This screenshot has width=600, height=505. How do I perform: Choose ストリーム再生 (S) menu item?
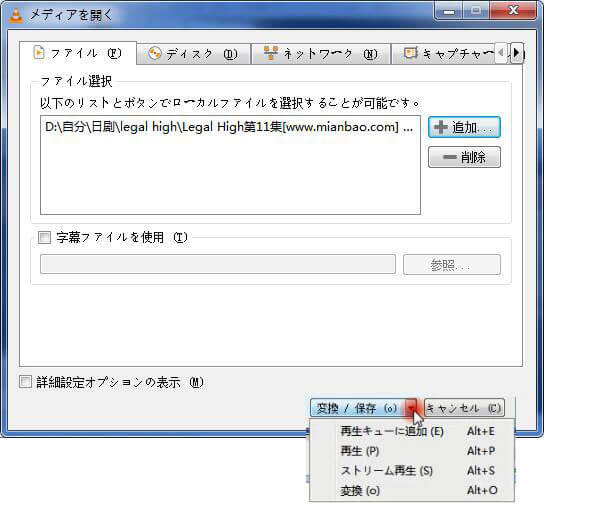pyautogui.click(x=412, y=471)
